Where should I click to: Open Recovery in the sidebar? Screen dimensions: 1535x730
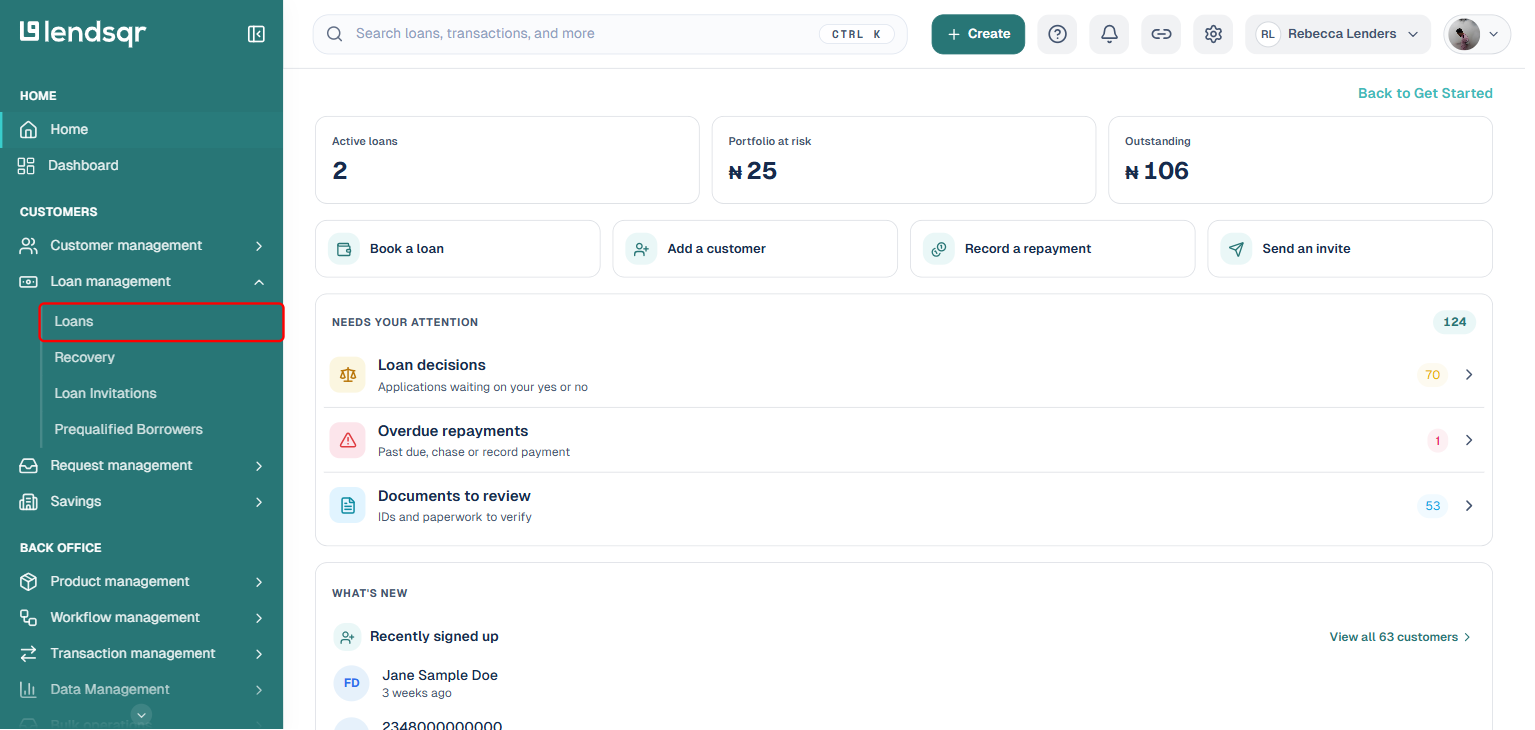pyautogui.click(x=162, y=358)
